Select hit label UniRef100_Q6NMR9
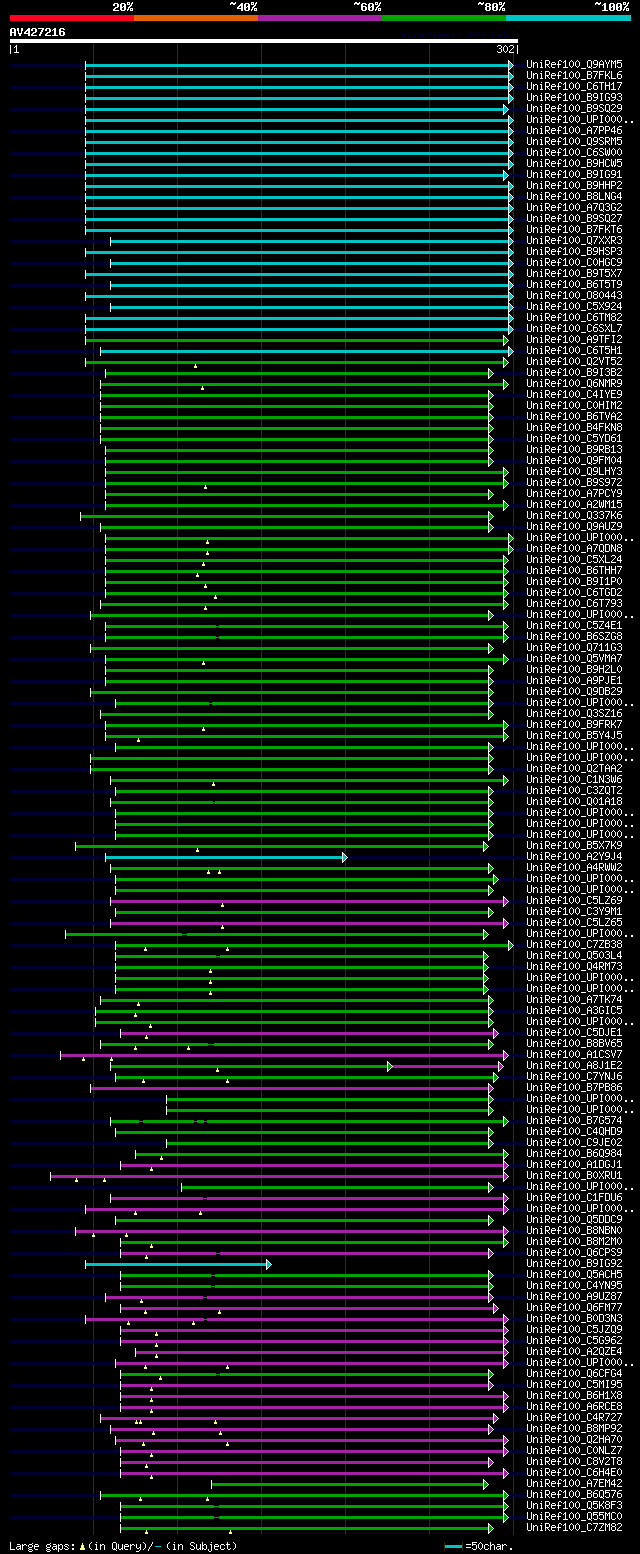This screenshot has height=1554, width=640. [x=576, y=383]
